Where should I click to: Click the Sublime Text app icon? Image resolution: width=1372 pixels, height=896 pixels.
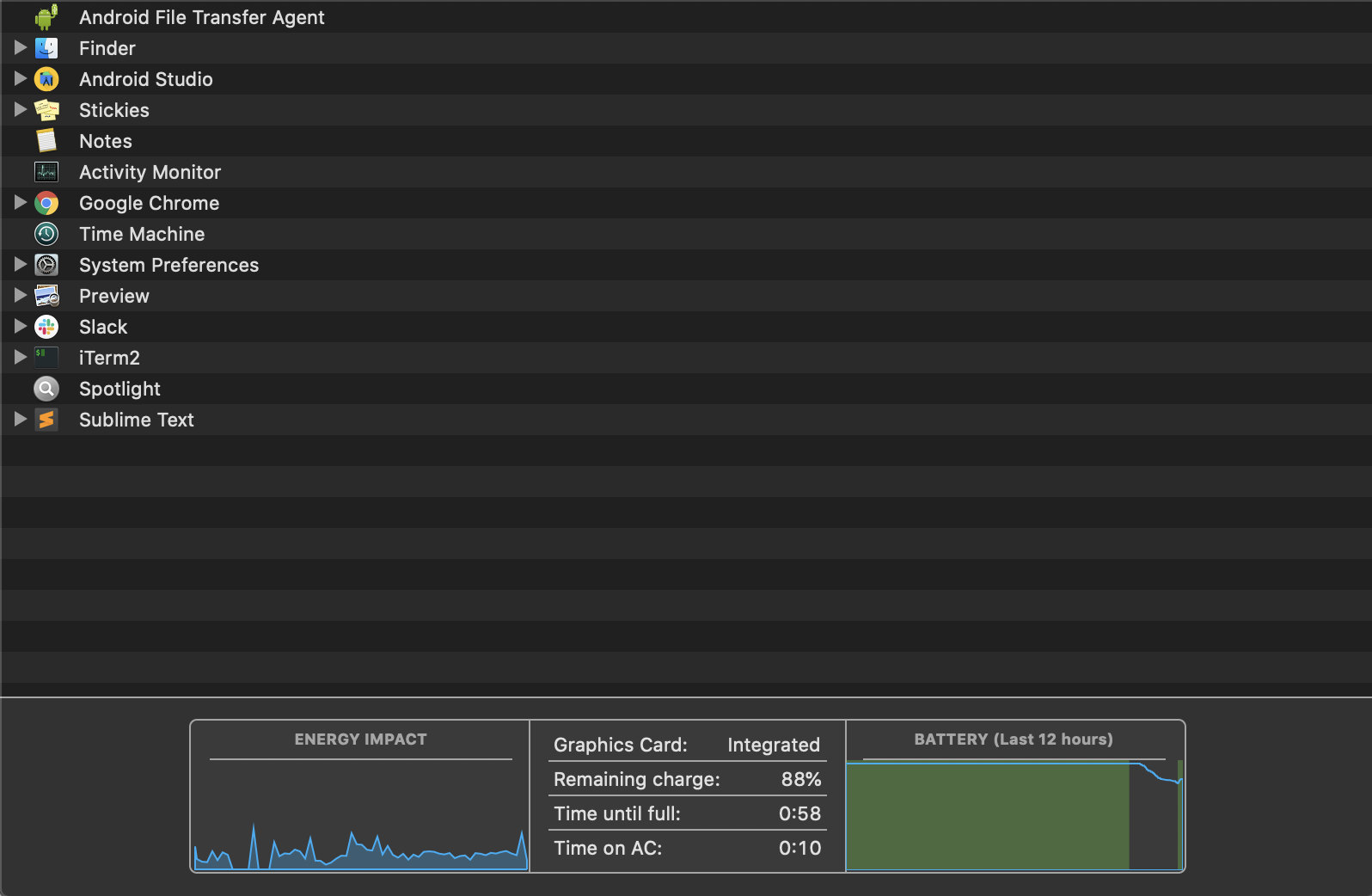click(46, 420)
